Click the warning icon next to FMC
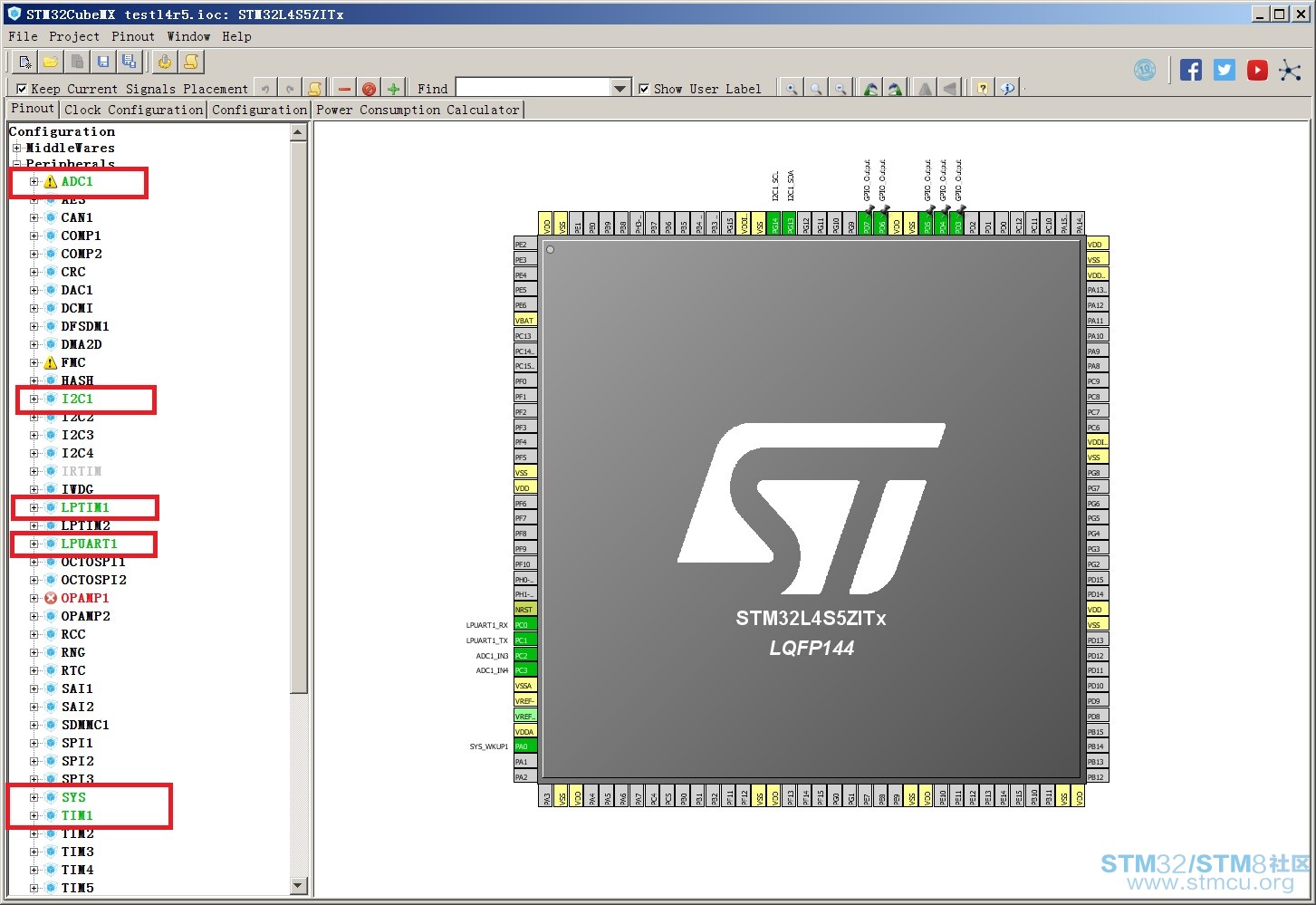Viewport: 1316px width, 905px height. (51, 362)
